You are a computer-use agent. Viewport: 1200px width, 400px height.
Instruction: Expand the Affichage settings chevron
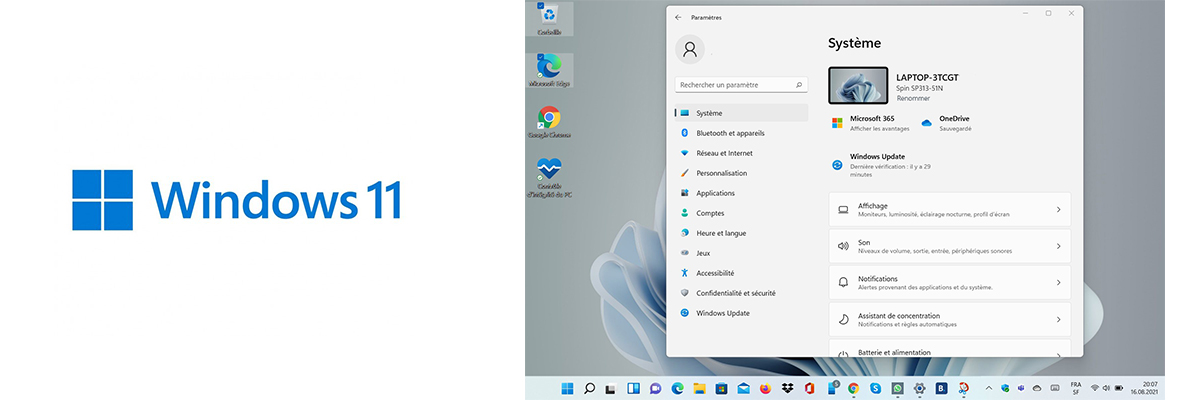pos(1058,210)
